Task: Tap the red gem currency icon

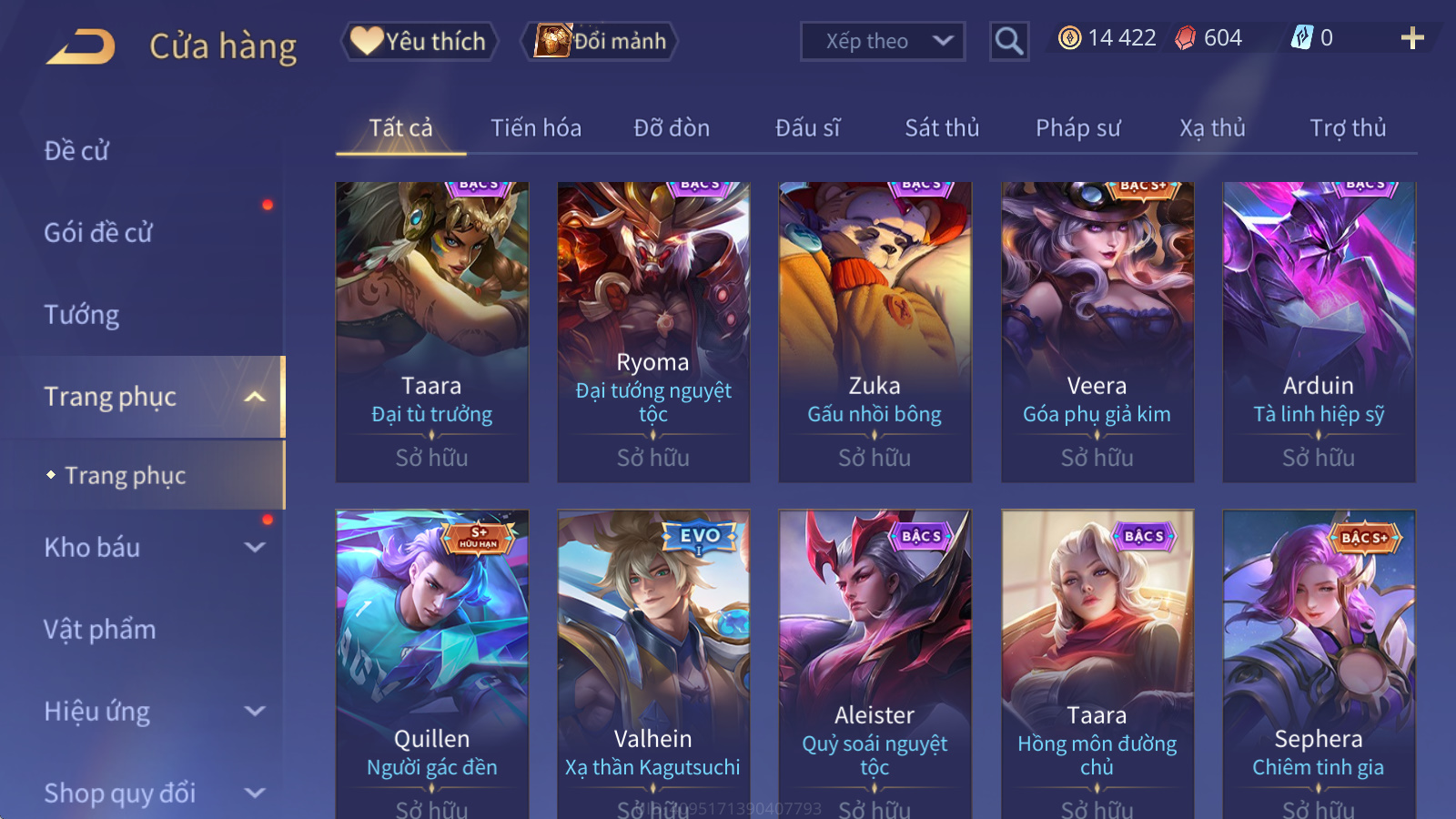Action: [1185, 37]
